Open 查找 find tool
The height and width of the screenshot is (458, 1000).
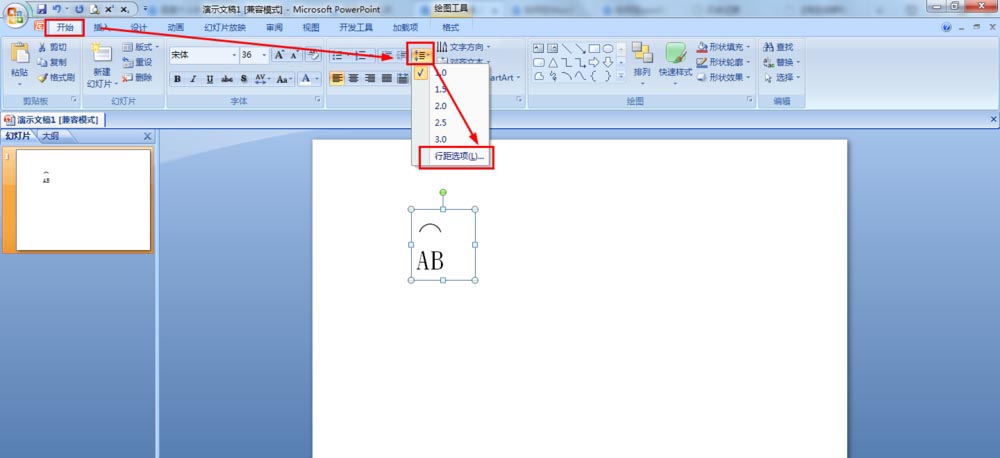[779, 47]
